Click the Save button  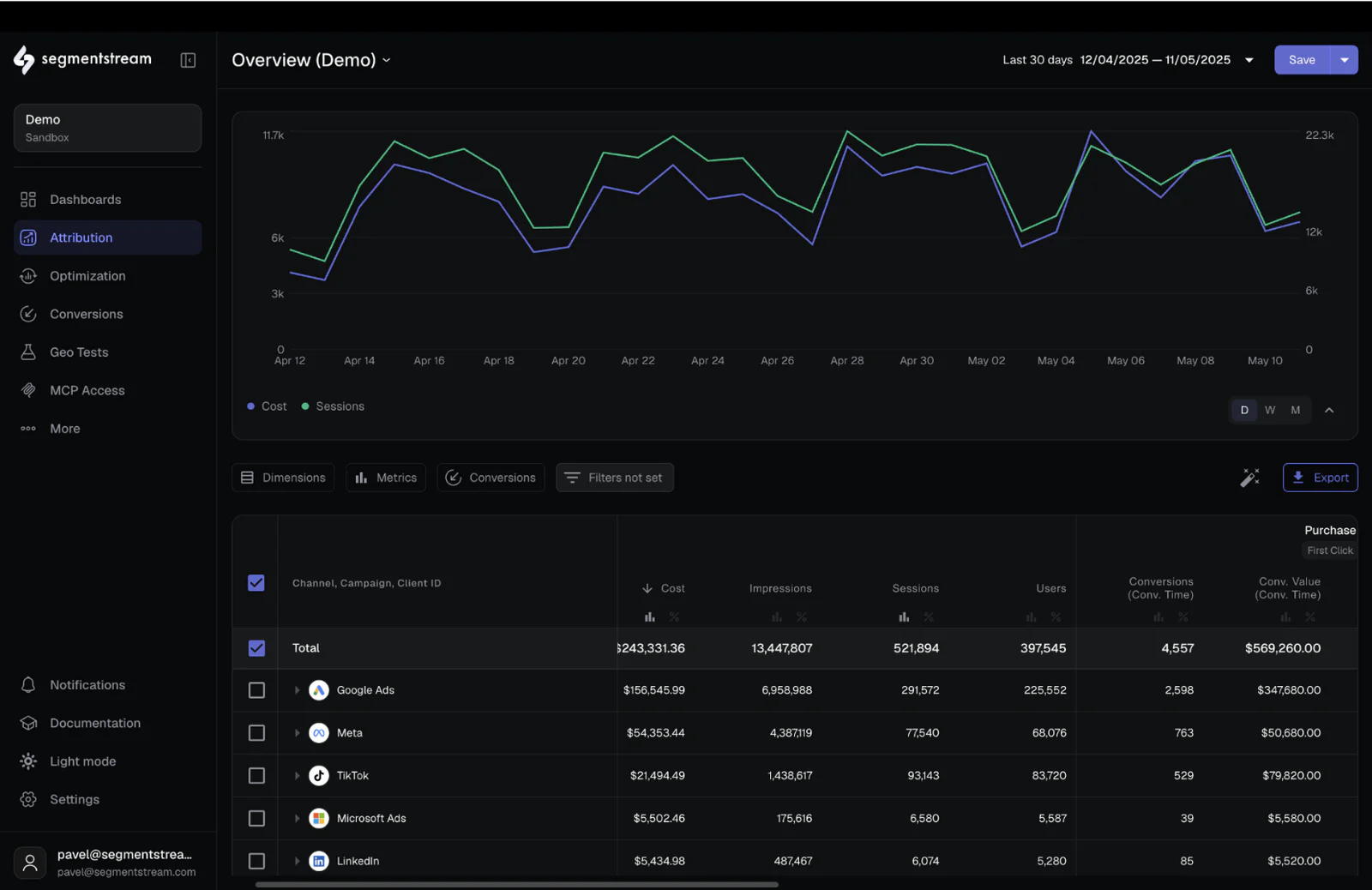[x=1302, y=60]
